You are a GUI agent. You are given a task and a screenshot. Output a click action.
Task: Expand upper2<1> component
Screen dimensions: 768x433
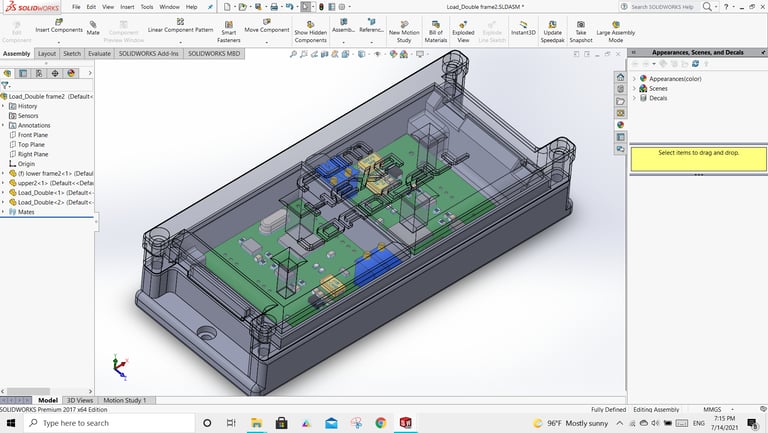pyautogui.click(x=3, y=183)
